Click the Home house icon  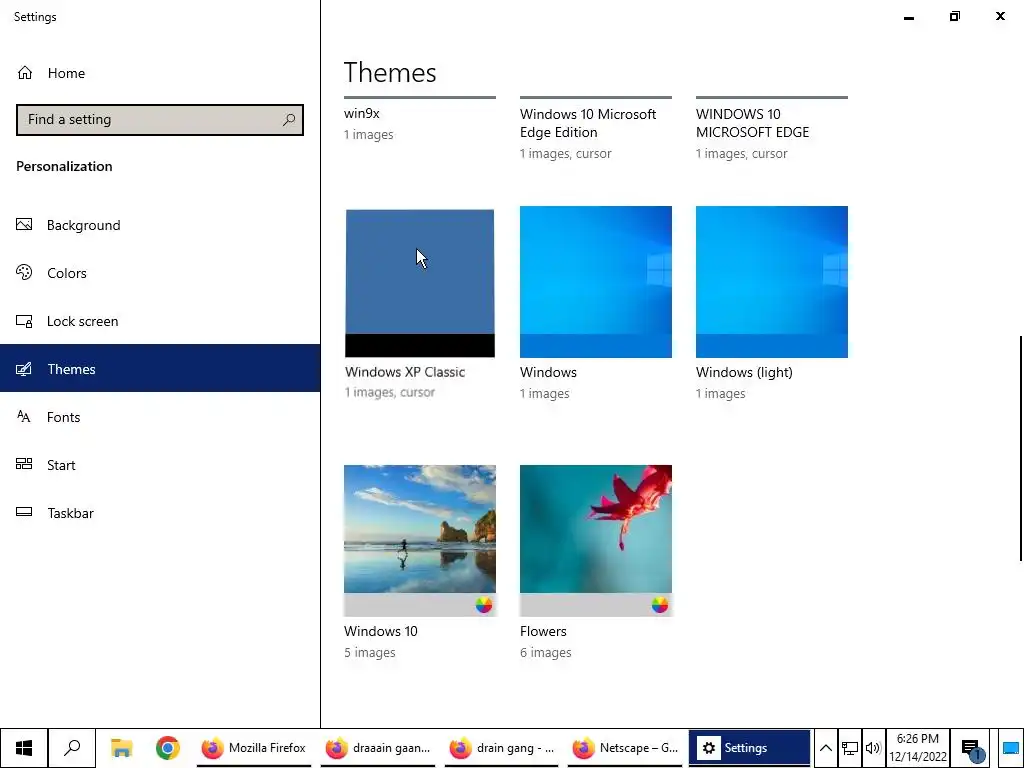tap(25, 72)
